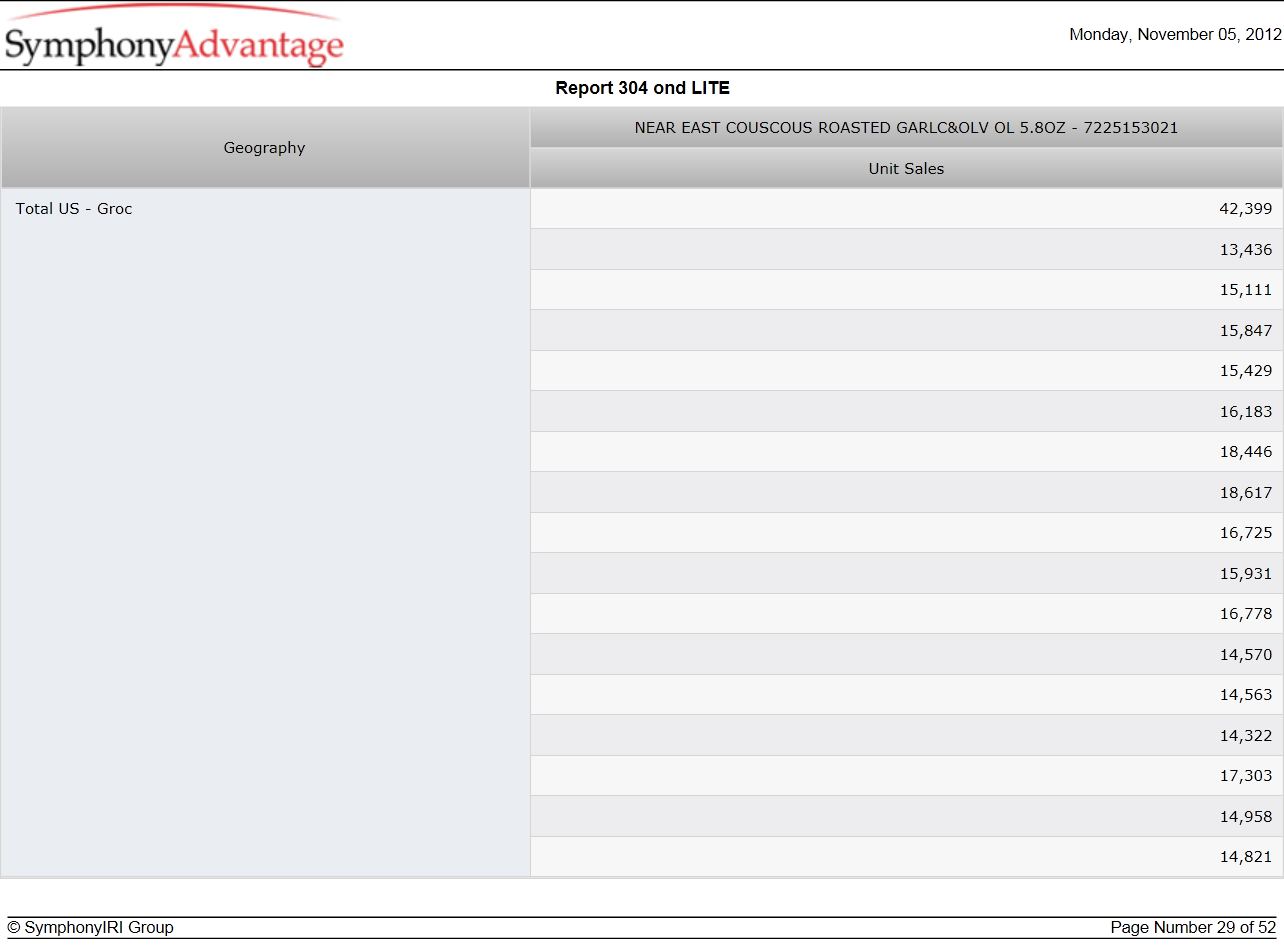Click the © SymphonyIRI Group footer text
This screenshot has height=946, width=1284.
[91, 928]
